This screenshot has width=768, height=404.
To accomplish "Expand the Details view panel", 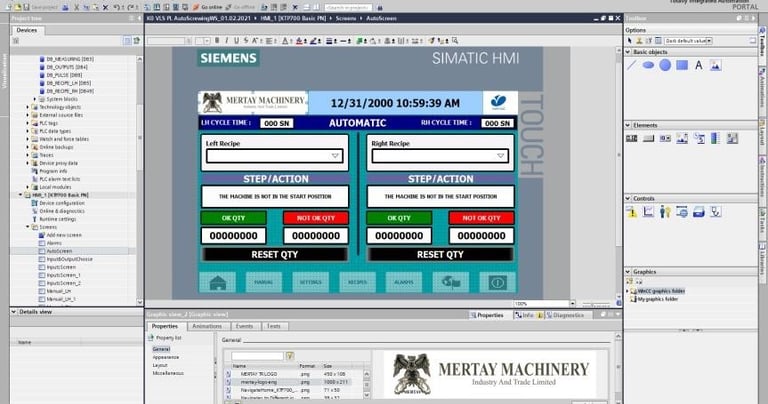I will 14,312.
